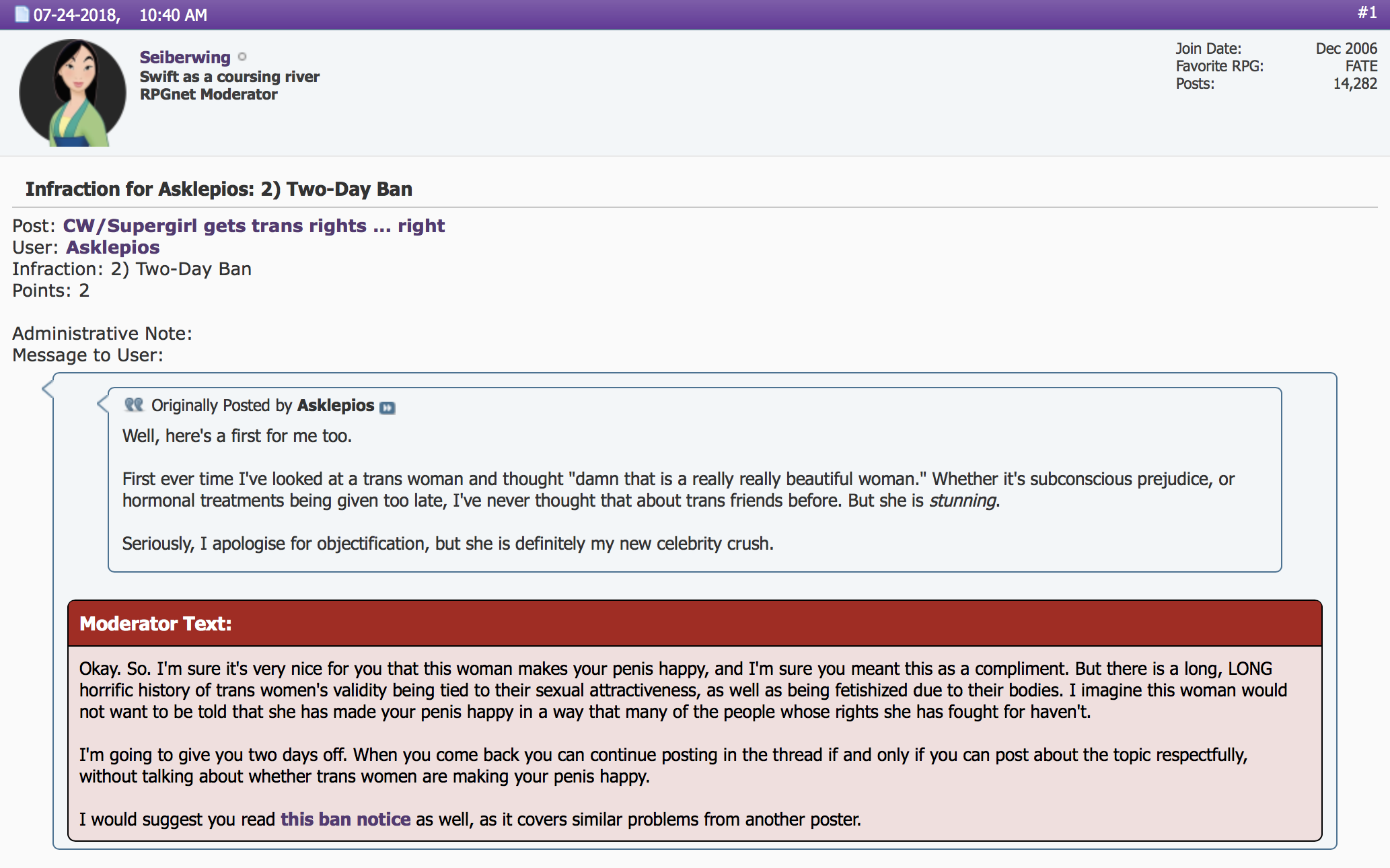This screenshot has height=868, width=1390.
Task: Click the view-post arrow icon after Asklepios
Action: coord(388,407)
